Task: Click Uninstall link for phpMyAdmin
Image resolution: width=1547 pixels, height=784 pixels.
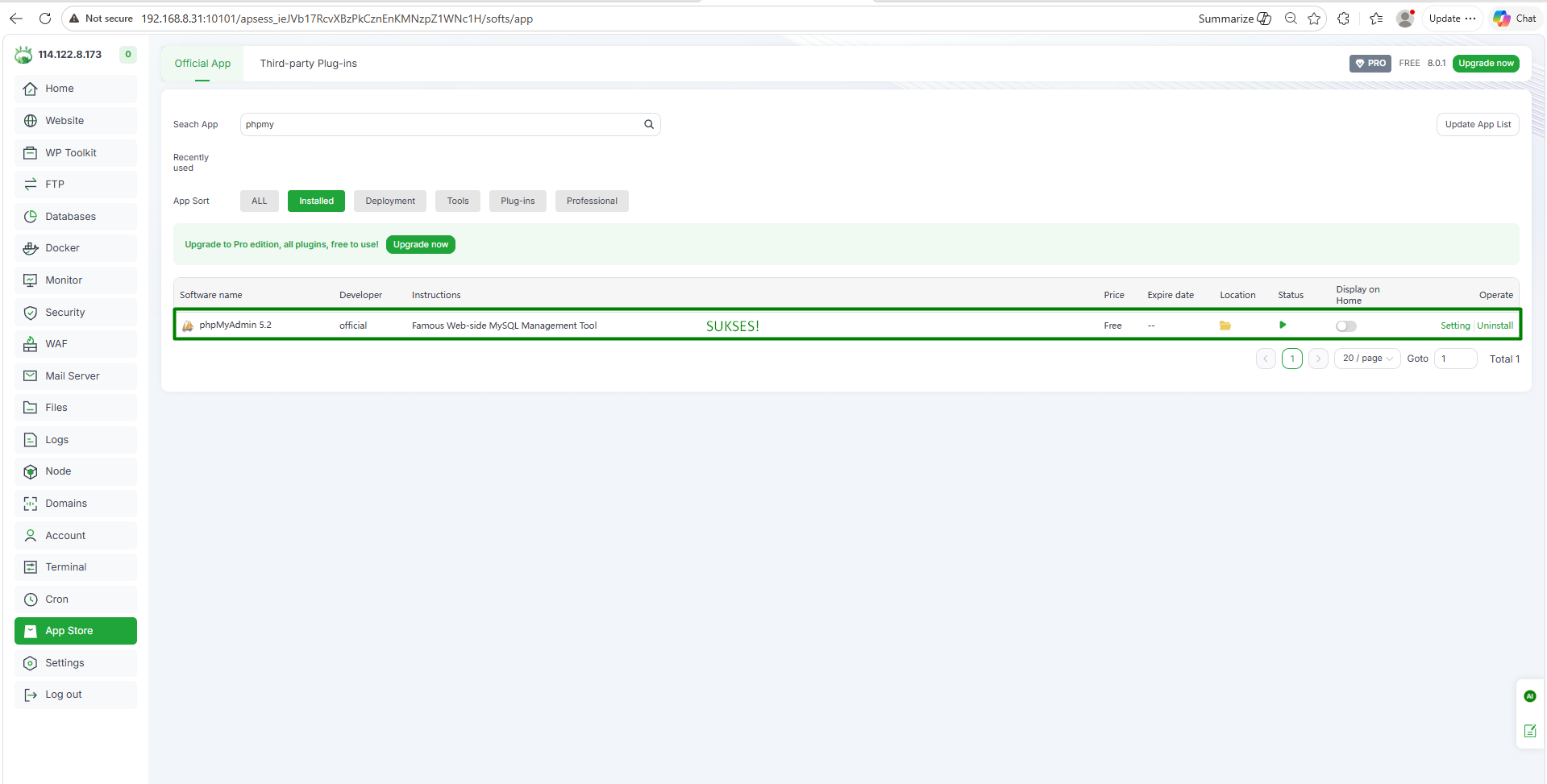Action: [1495, 326]
